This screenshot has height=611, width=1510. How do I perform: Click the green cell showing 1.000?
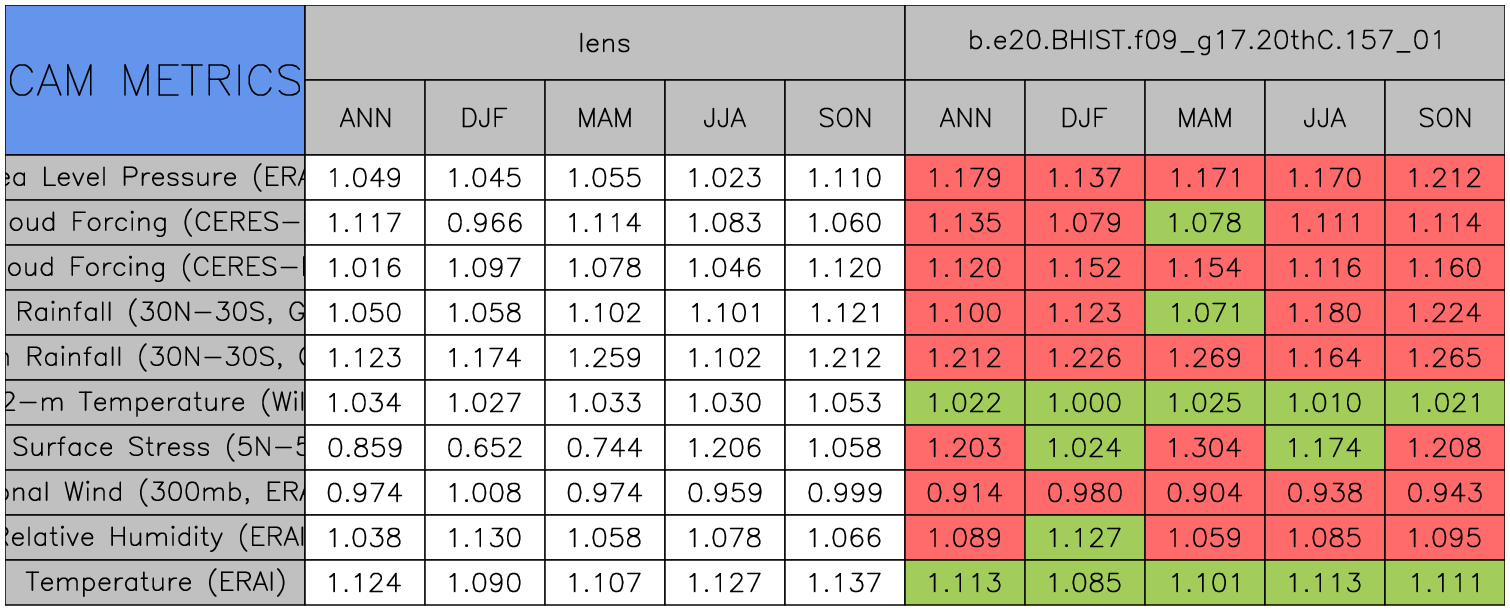point(1084,403)
